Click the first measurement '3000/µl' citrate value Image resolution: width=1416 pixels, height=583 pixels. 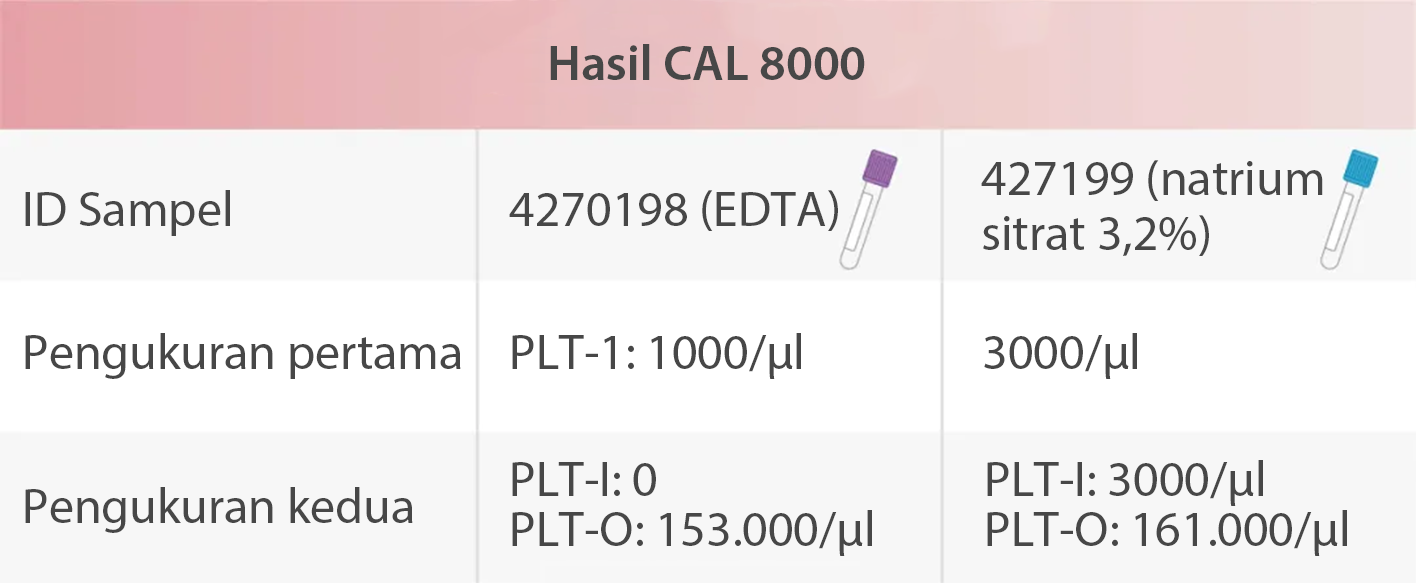coord(1061,355)
